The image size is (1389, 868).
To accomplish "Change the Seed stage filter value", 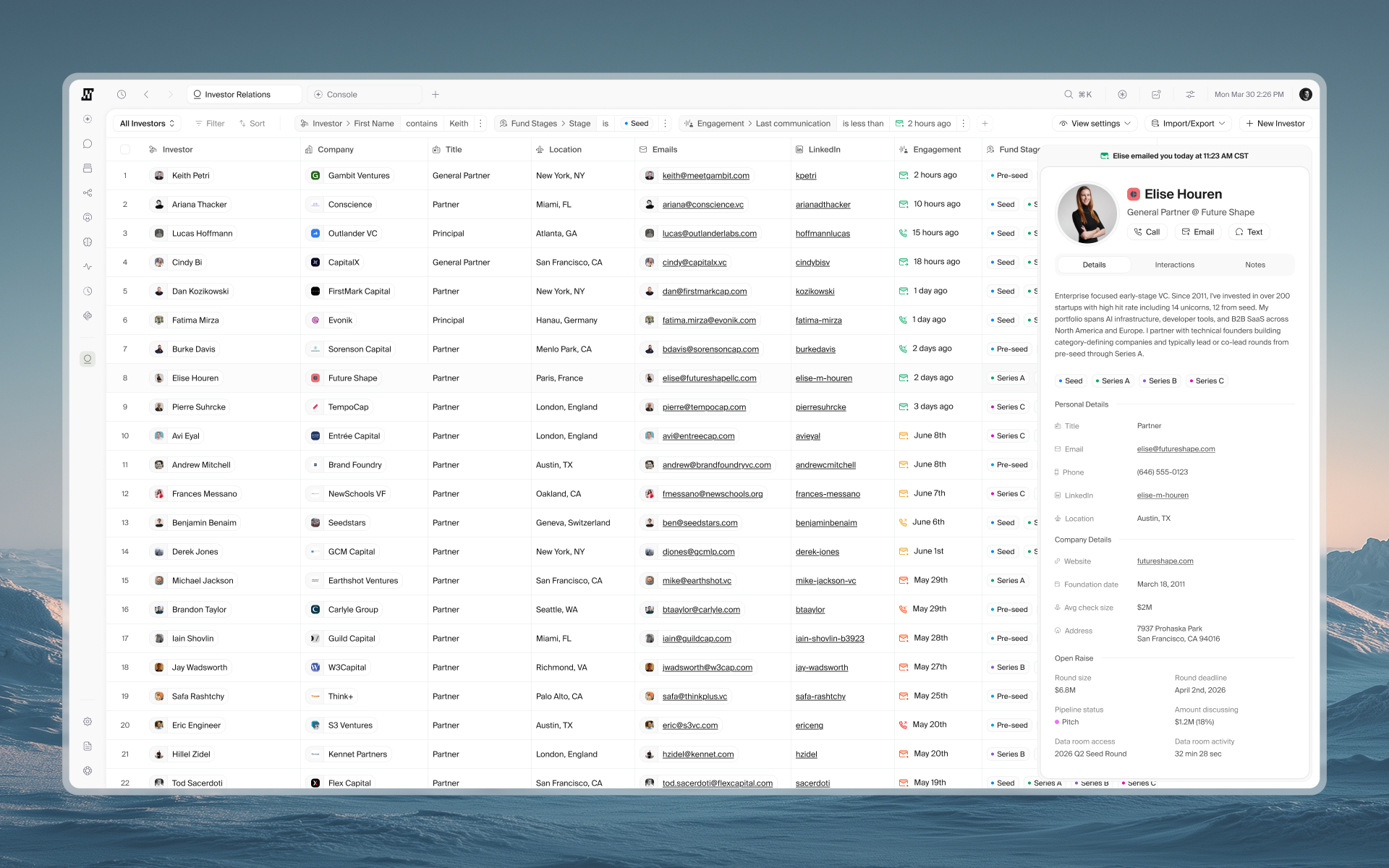I will (x=637, y=124).
